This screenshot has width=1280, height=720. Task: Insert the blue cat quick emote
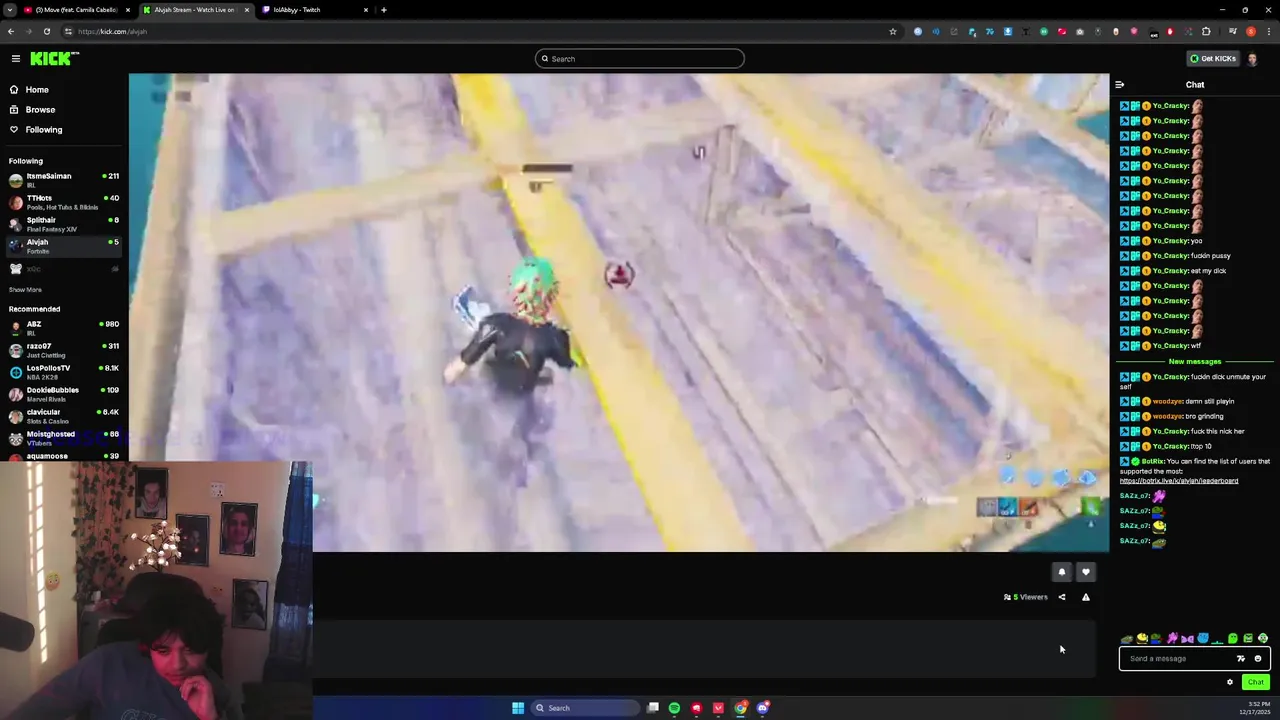tap(1203, 637)
